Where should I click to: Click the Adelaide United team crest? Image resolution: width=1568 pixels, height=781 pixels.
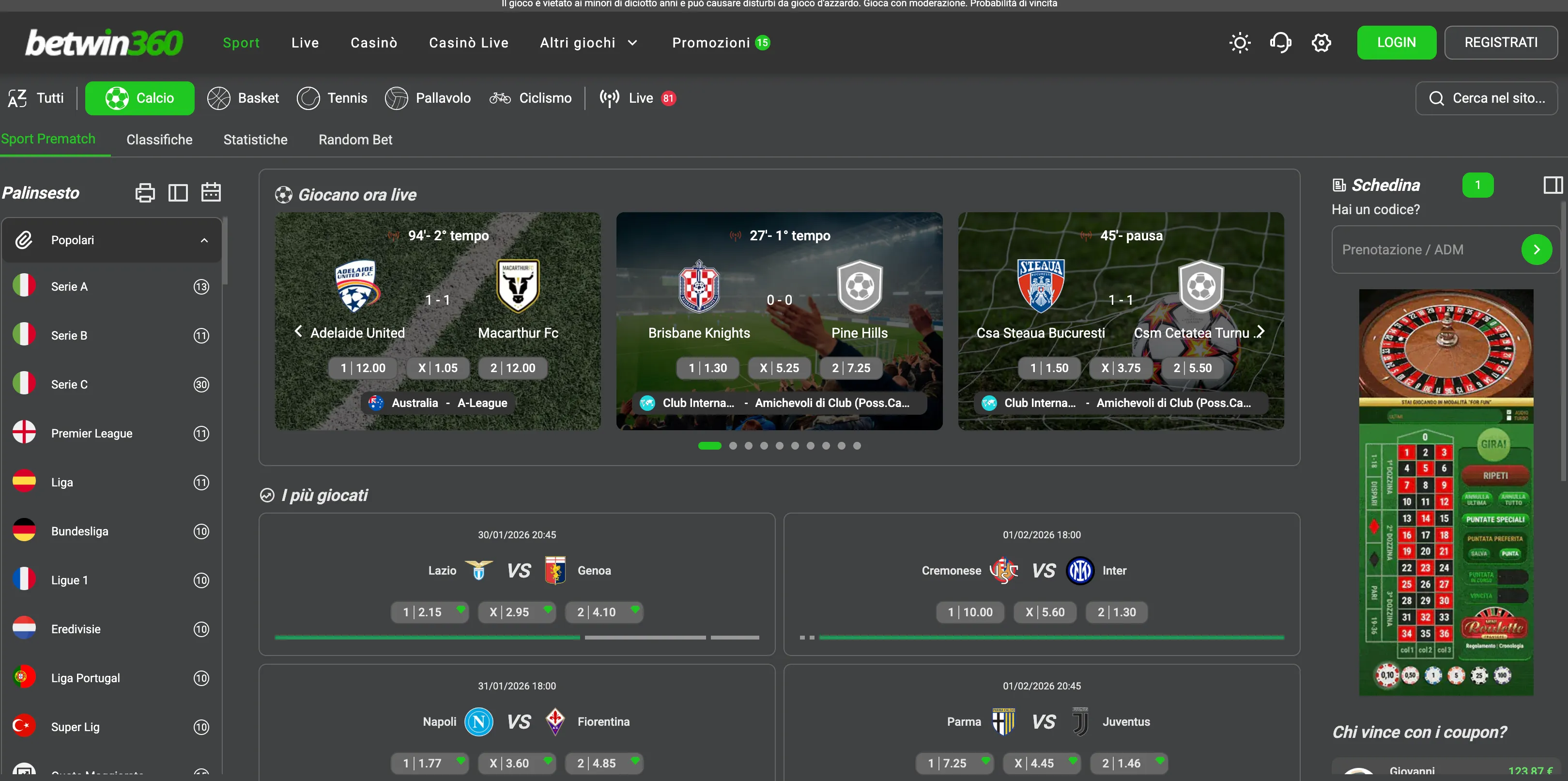pyautogui.click(x=357, y=286)
